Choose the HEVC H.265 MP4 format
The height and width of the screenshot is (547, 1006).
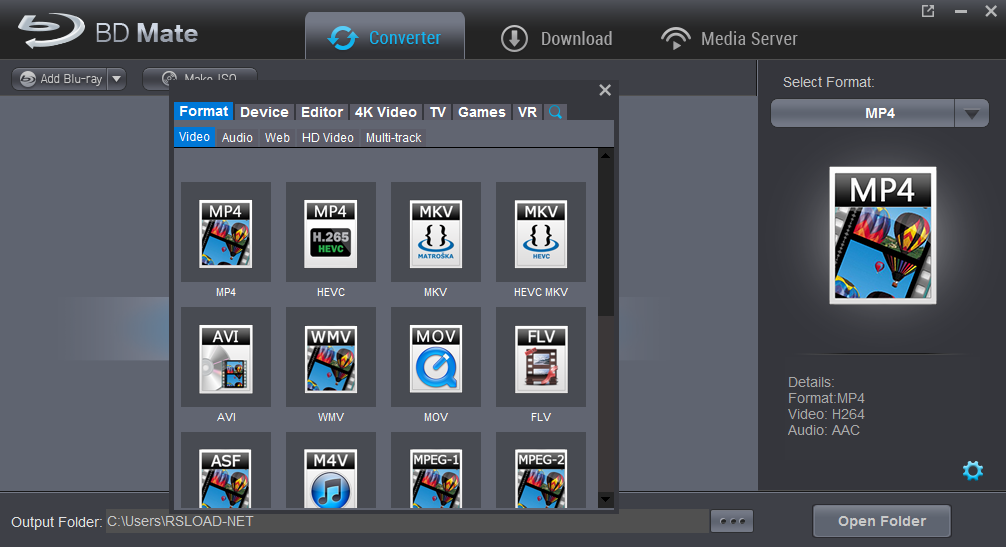tap(331, 232)
